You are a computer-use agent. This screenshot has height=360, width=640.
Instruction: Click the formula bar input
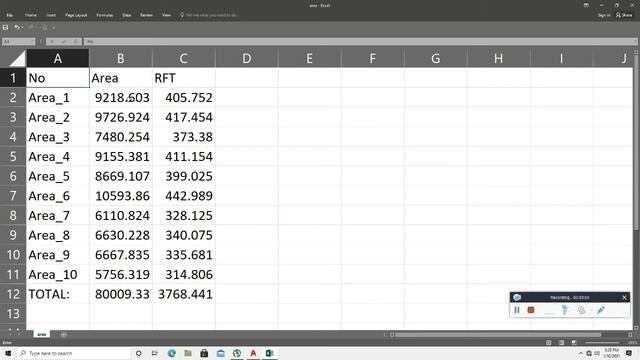359,41
